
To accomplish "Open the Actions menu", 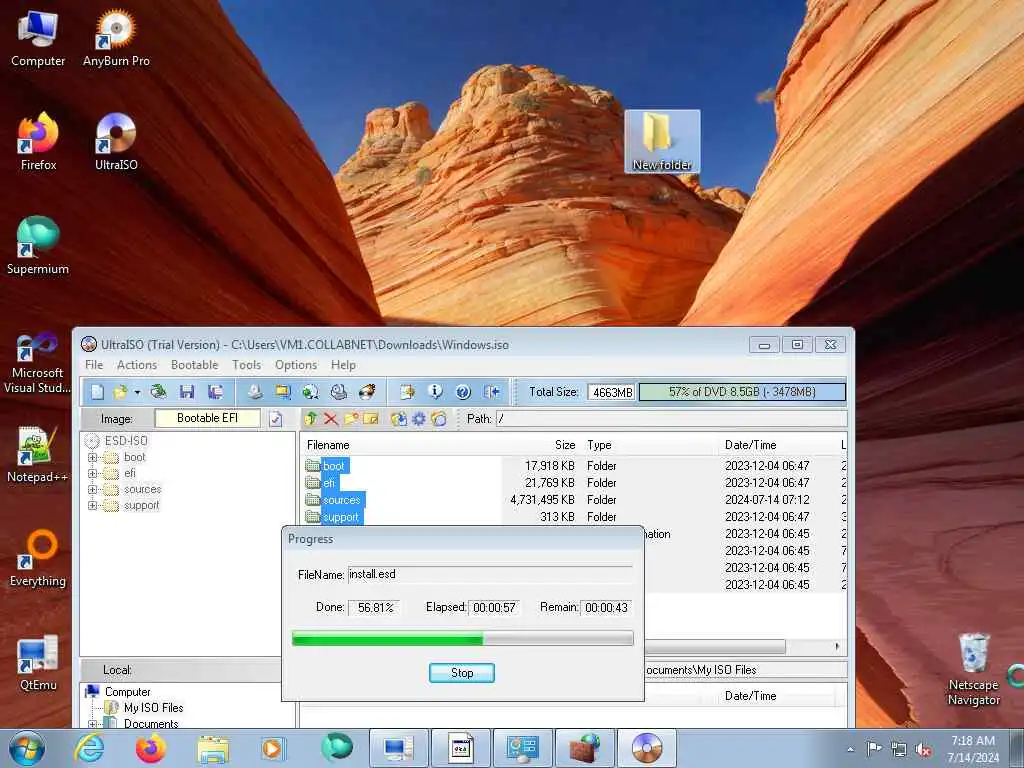I will (136, 365).
